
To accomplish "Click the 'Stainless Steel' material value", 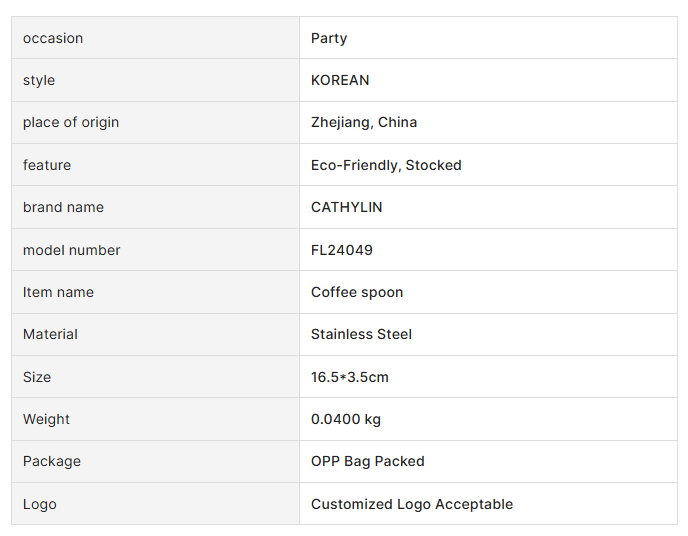I will [x=361, y=334].
